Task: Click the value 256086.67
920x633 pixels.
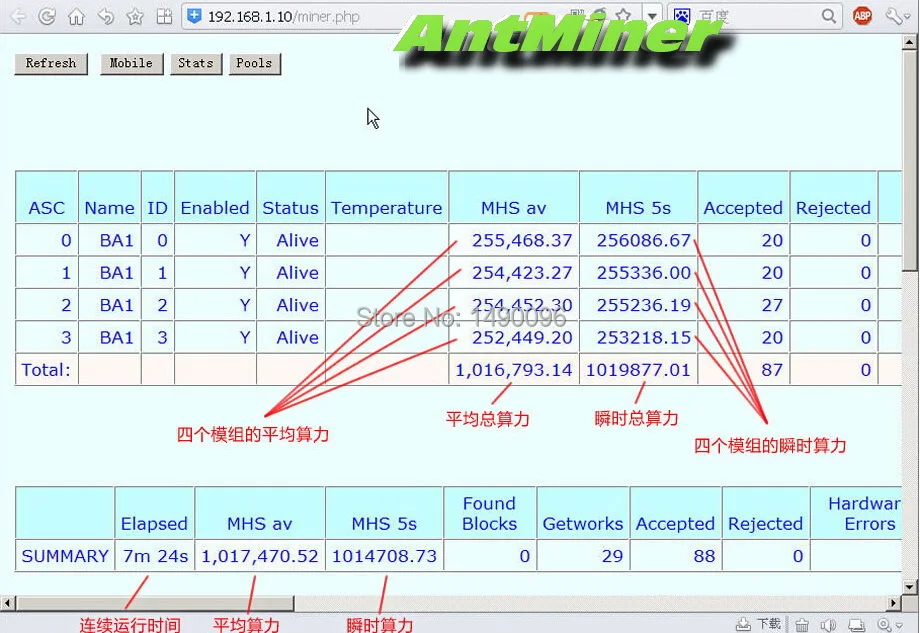Action: 644,240
